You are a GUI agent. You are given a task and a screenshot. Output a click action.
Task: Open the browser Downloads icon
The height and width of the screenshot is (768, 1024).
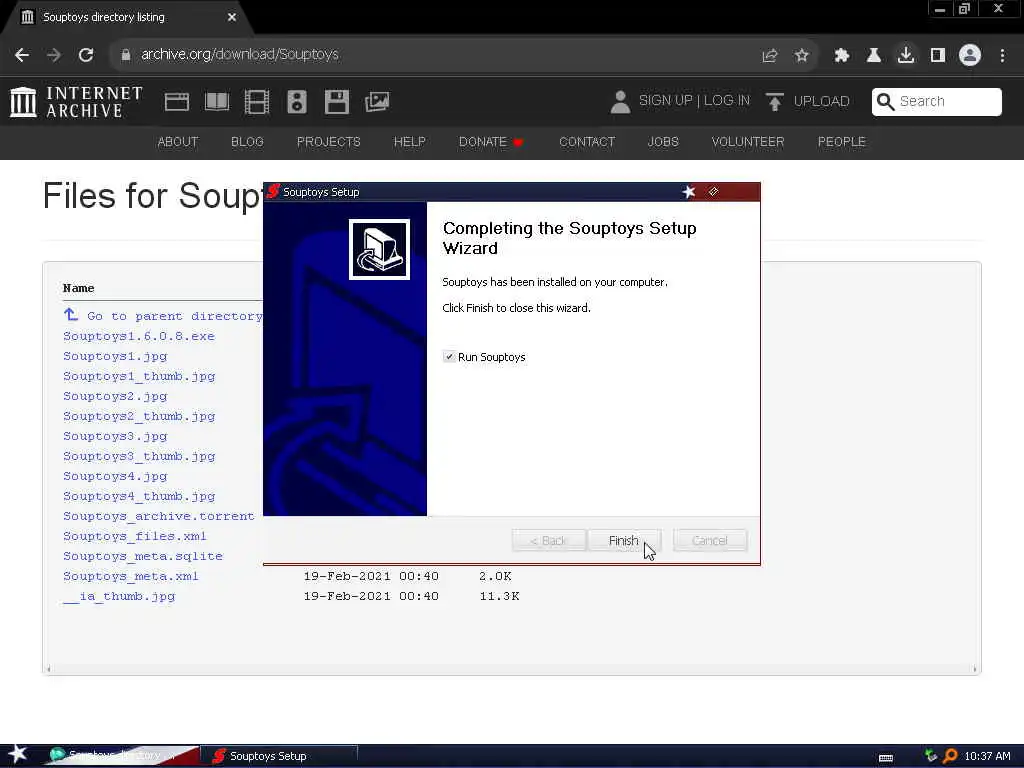click(x=906, y=55)
